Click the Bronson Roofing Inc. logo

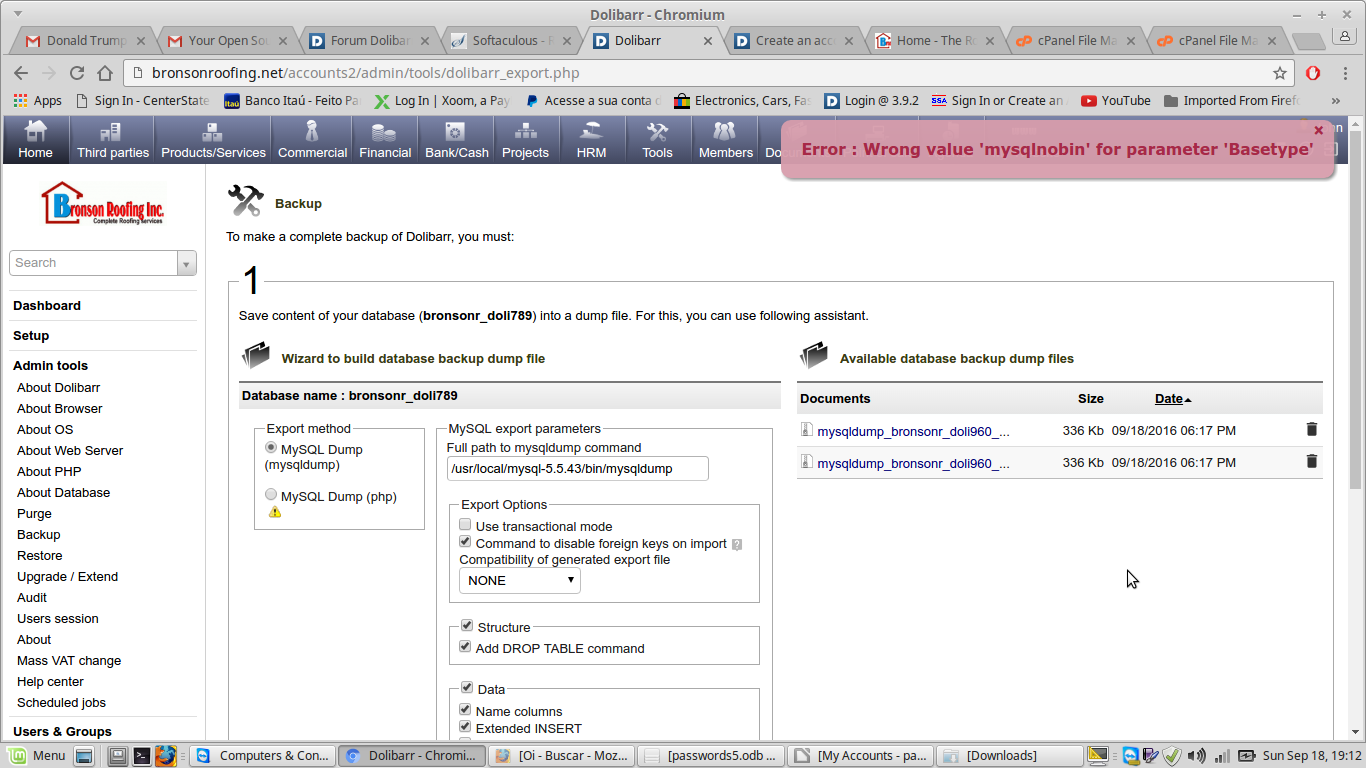point(103,204)
